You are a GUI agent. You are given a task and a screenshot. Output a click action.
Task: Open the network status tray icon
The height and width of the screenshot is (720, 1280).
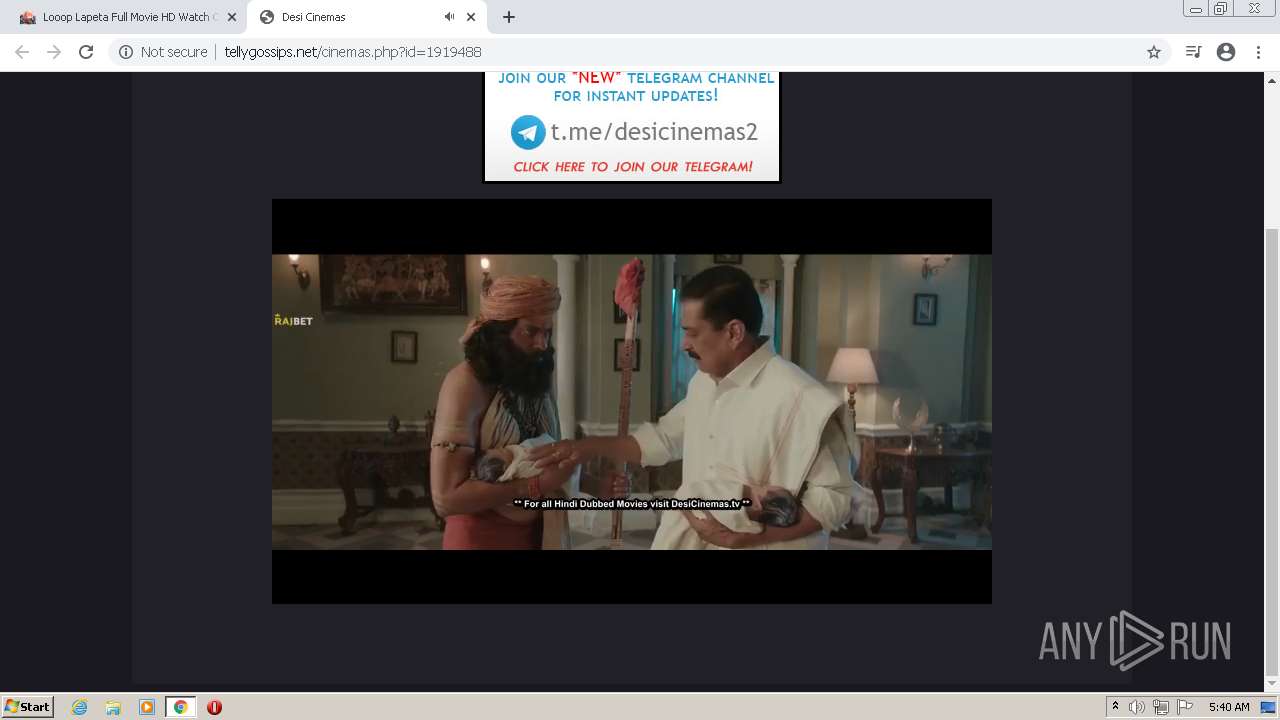tap(1160, 707)
